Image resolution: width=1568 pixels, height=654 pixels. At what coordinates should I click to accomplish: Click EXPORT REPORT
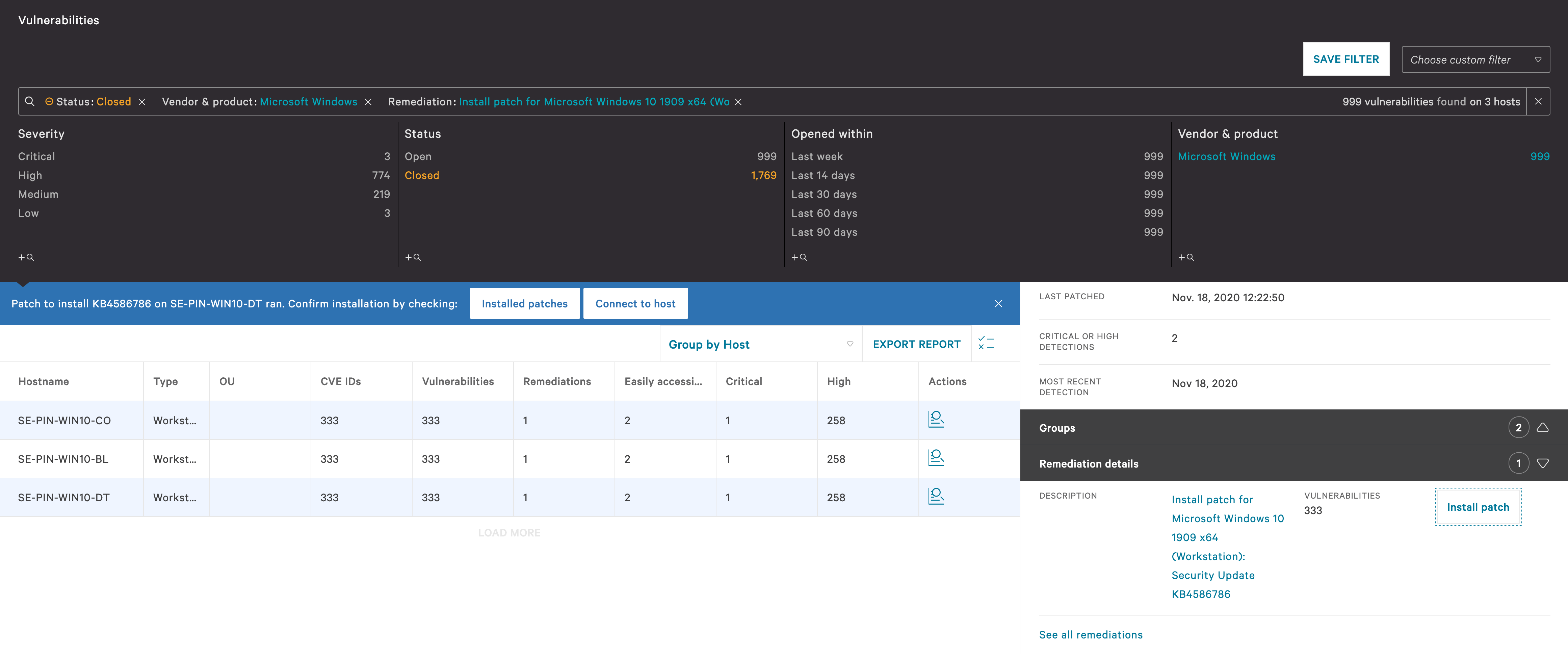[x=917, y=344]
